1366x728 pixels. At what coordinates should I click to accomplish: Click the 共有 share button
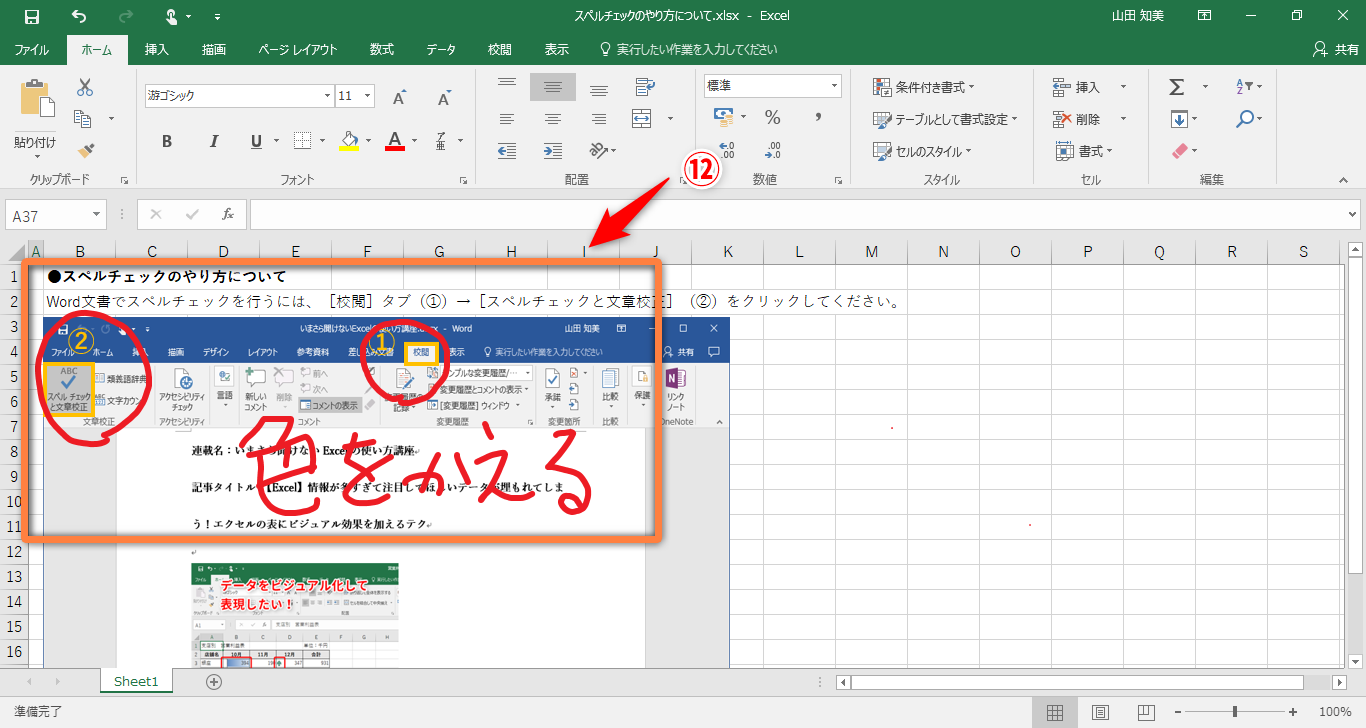(x=1335, y=49)
